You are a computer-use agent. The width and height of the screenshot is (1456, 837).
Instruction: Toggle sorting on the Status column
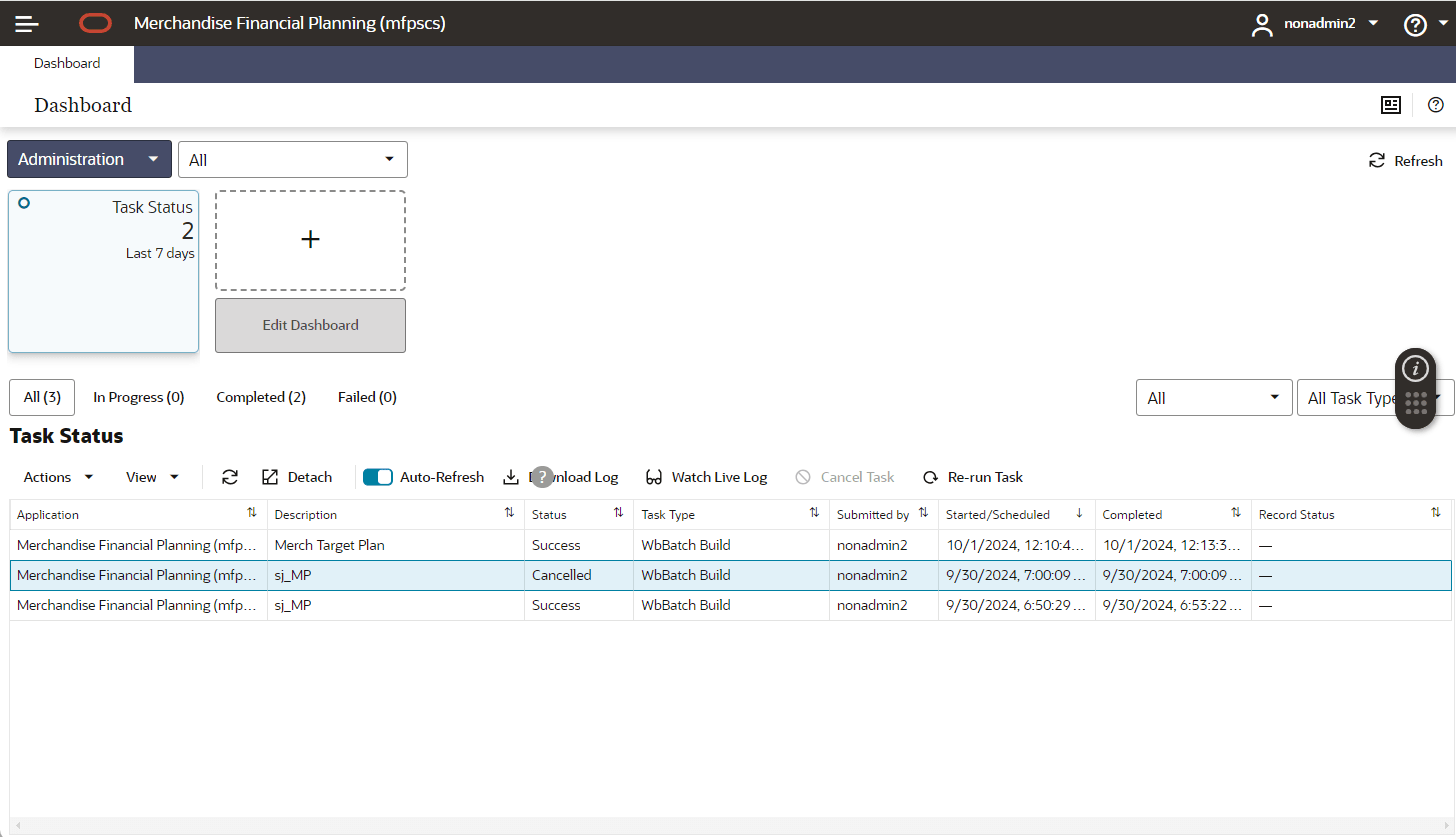click(617, 513)
